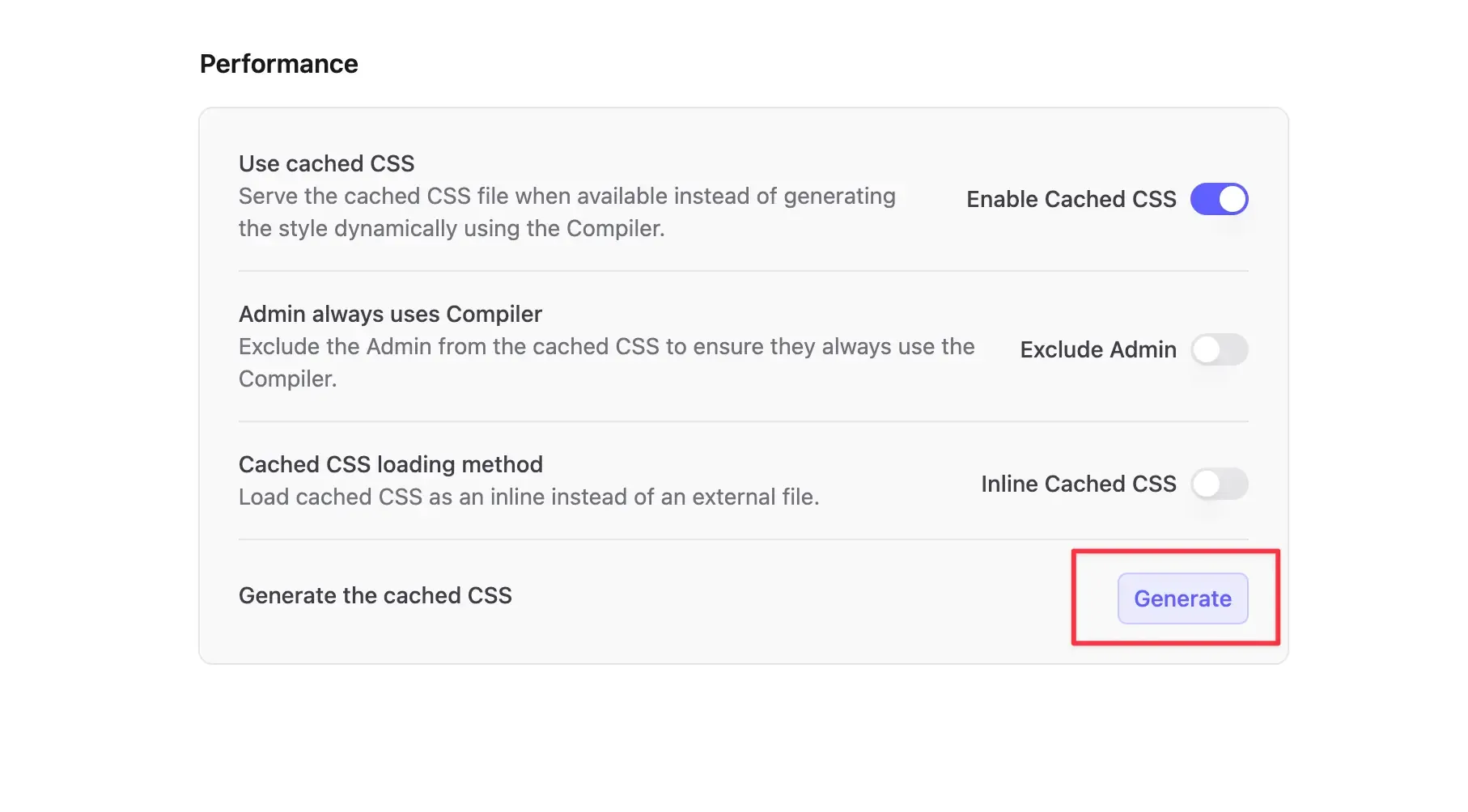Switch on Inline Cached CSS toggle

[x=1219, y=484]
